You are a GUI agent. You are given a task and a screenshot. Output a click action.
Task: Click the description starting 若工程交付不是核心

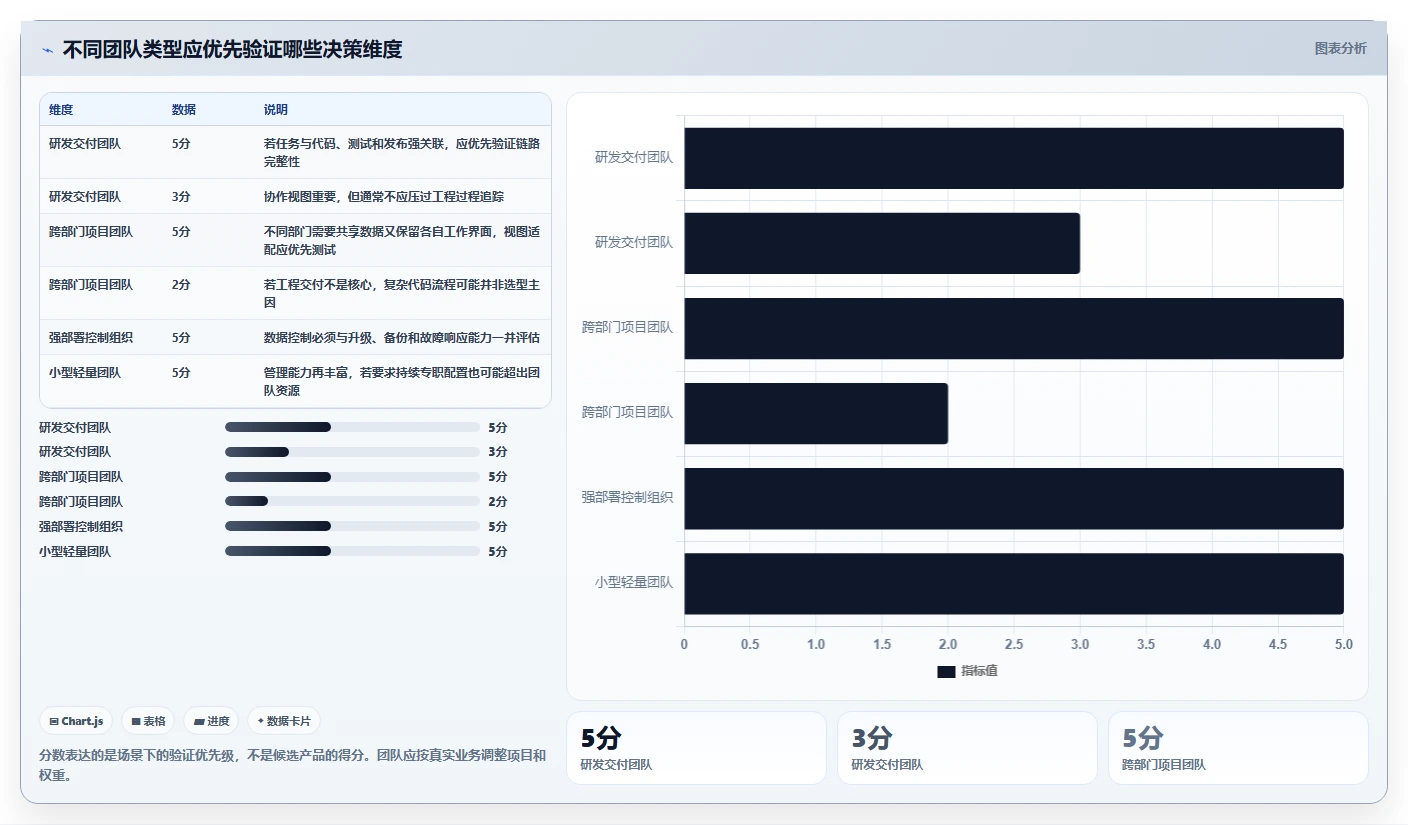(x=402, y=293)
